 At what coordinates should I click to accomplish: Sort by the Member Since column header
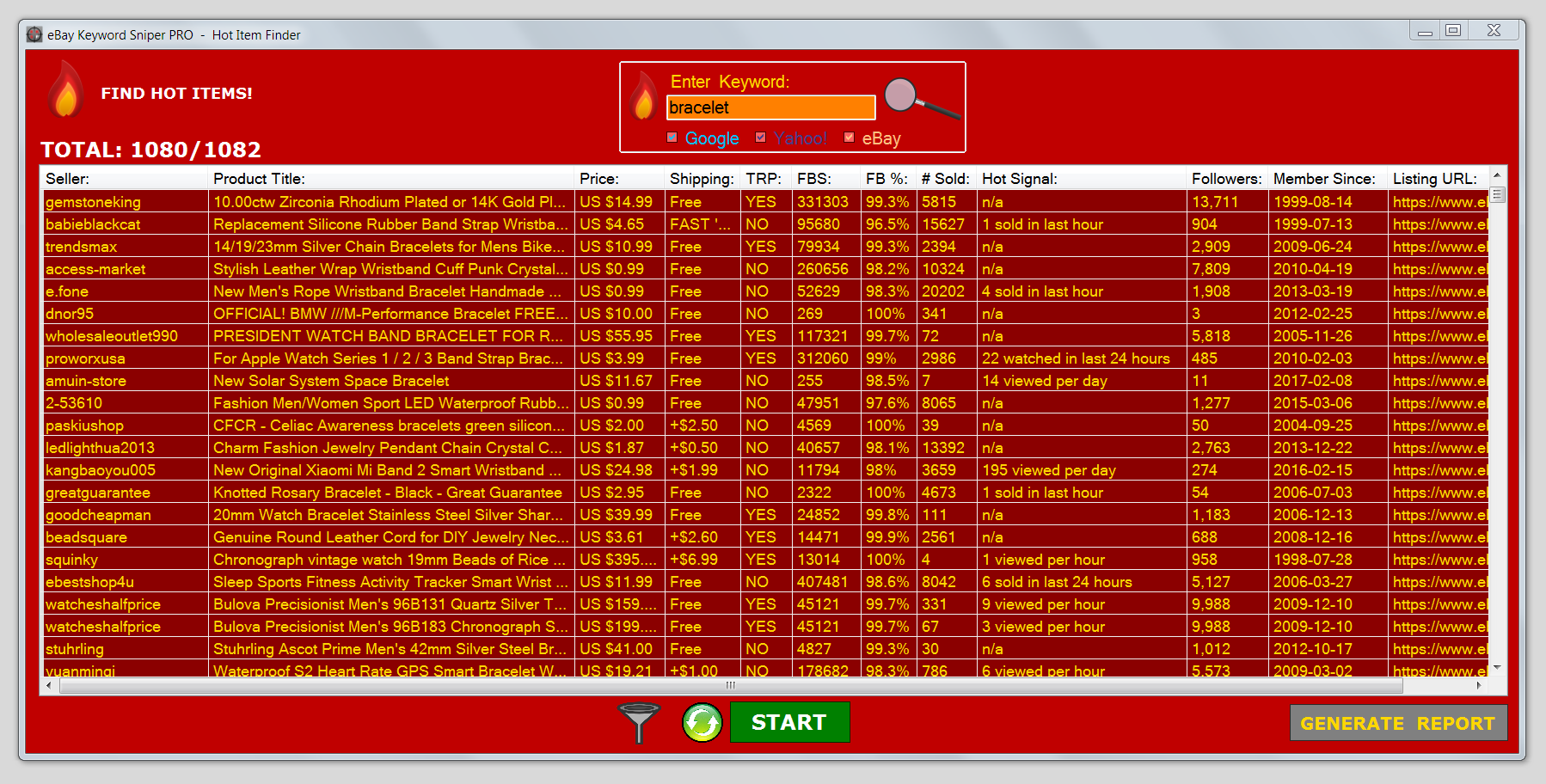point(1328,178)
